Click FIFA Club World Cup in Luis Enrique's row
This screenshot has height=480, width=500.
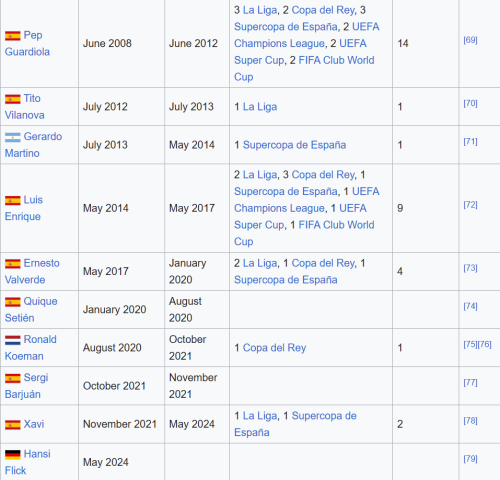[304, 233]
